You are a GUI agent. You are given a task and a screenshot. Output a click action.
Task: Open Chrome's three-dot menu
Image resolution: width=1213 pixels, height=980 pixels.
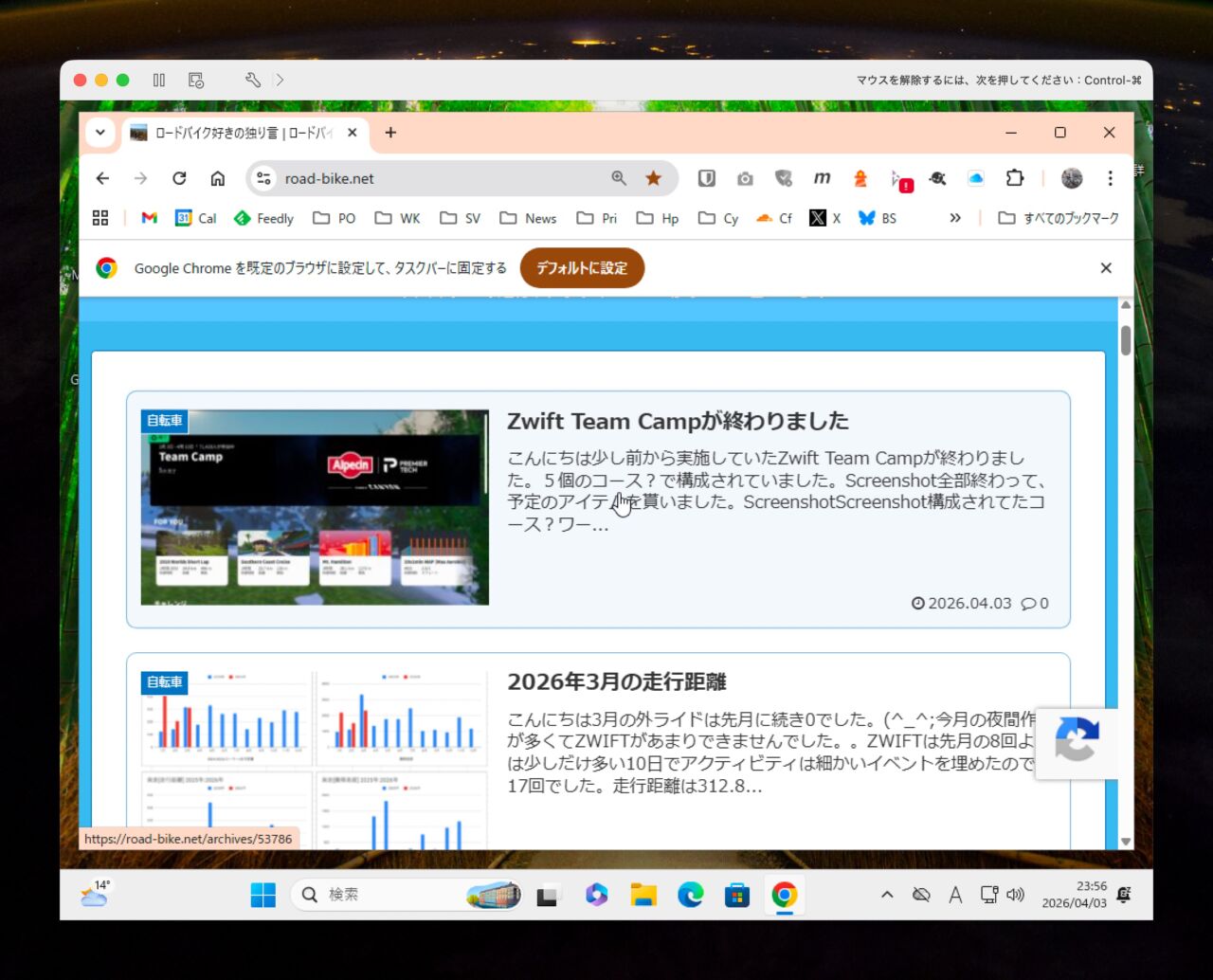pyautogui.click(x=1110, y=178)
